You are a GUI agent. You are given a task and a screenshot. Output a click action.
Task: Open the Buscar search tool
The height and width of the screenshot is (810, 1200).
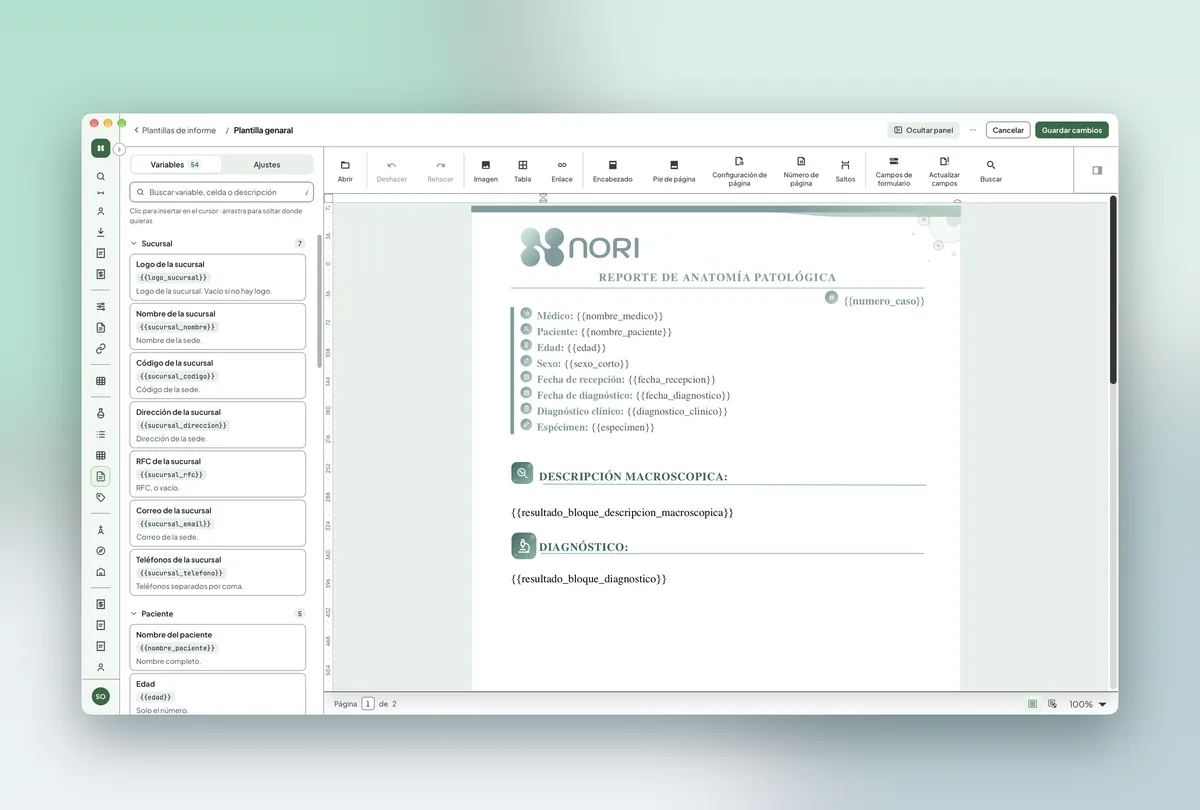[x=991, y=171]
